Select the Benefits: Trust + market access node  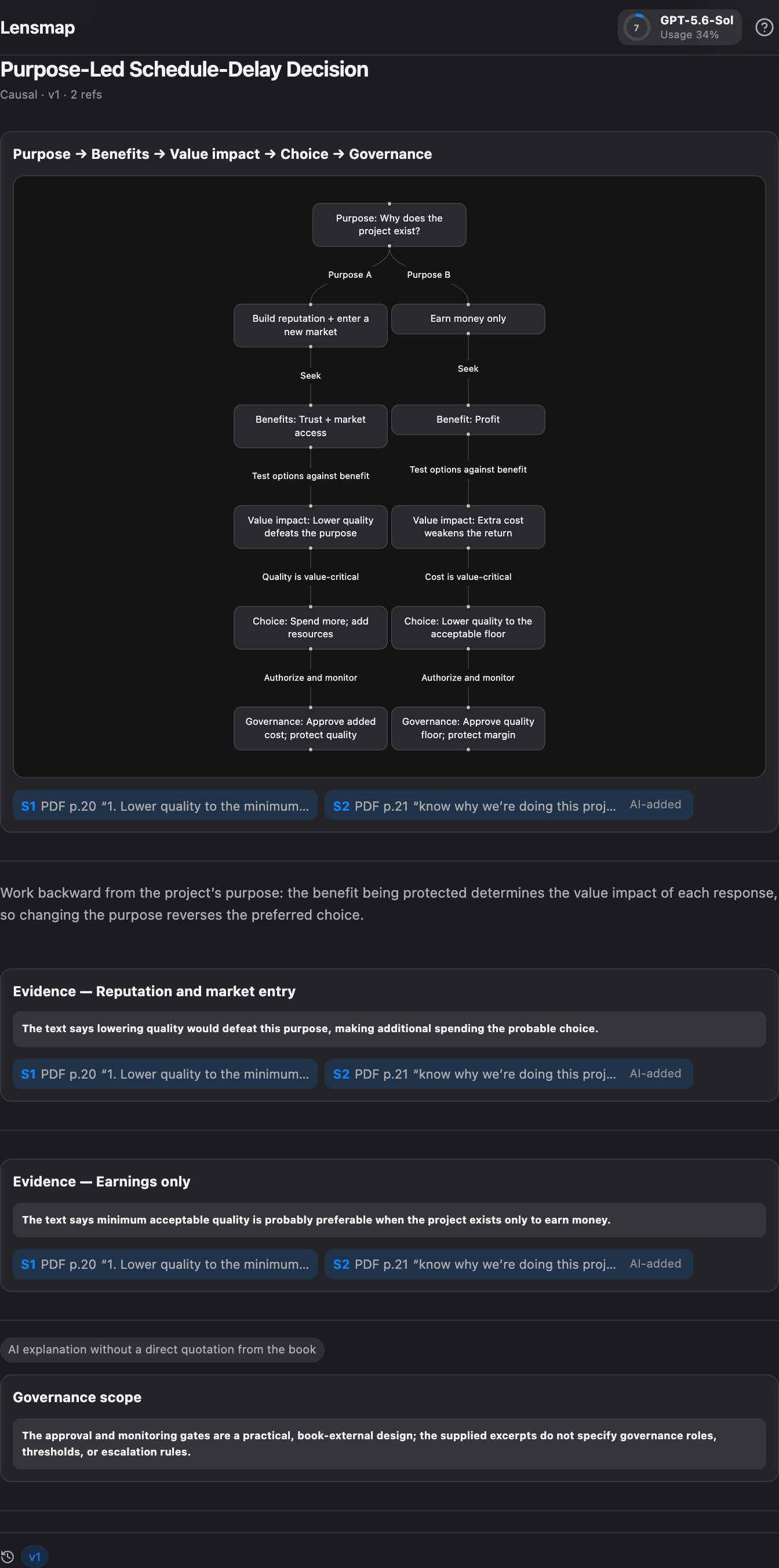311,426
